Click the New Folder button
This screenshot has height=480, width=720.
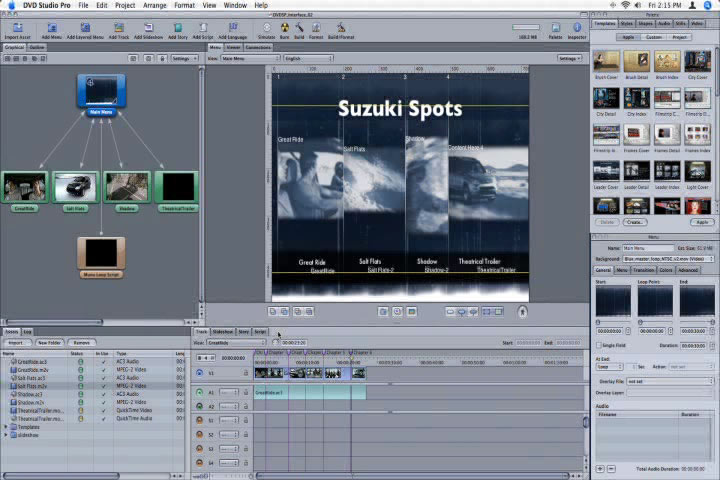49,343
